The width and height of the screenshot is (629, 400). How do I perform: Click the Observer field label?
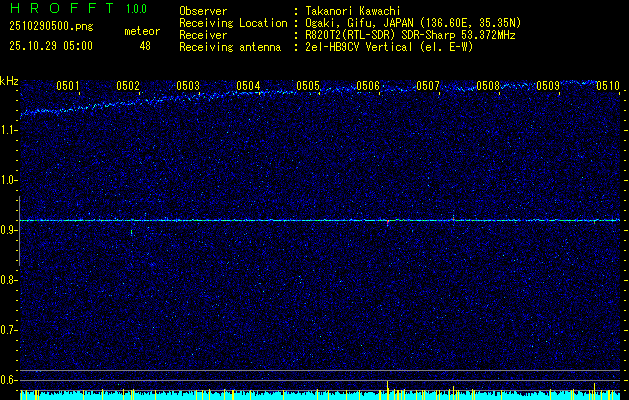pos(203,11)
